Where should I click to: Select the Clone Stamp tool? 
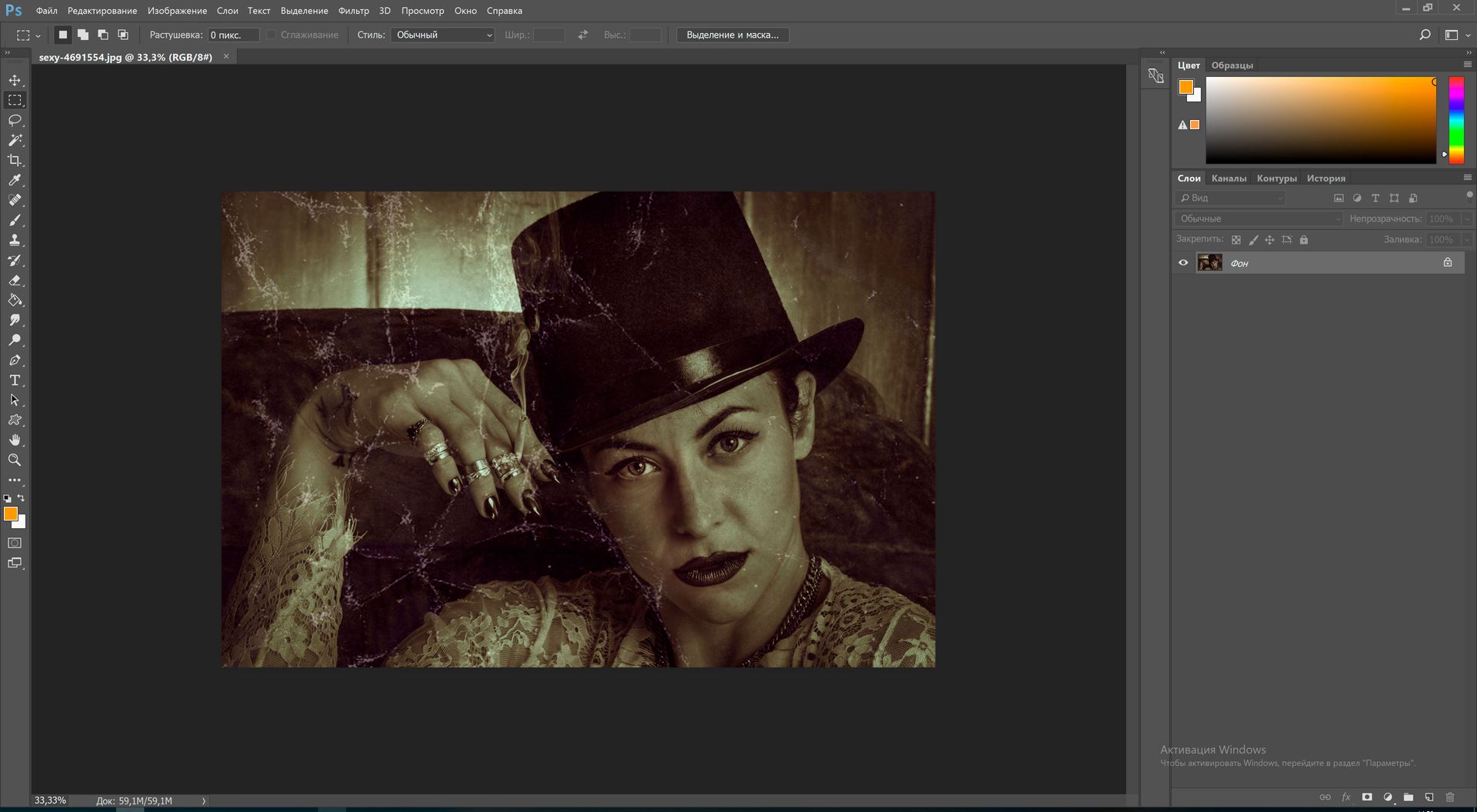click(x=15, y=241)
